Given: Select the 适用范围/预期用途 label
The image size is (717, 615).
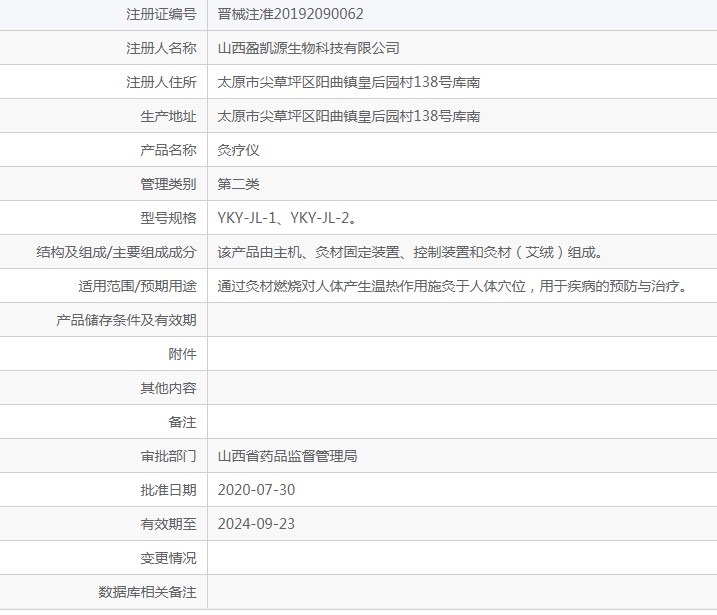Looking at the screenshot, I should (x=137, y=286).
